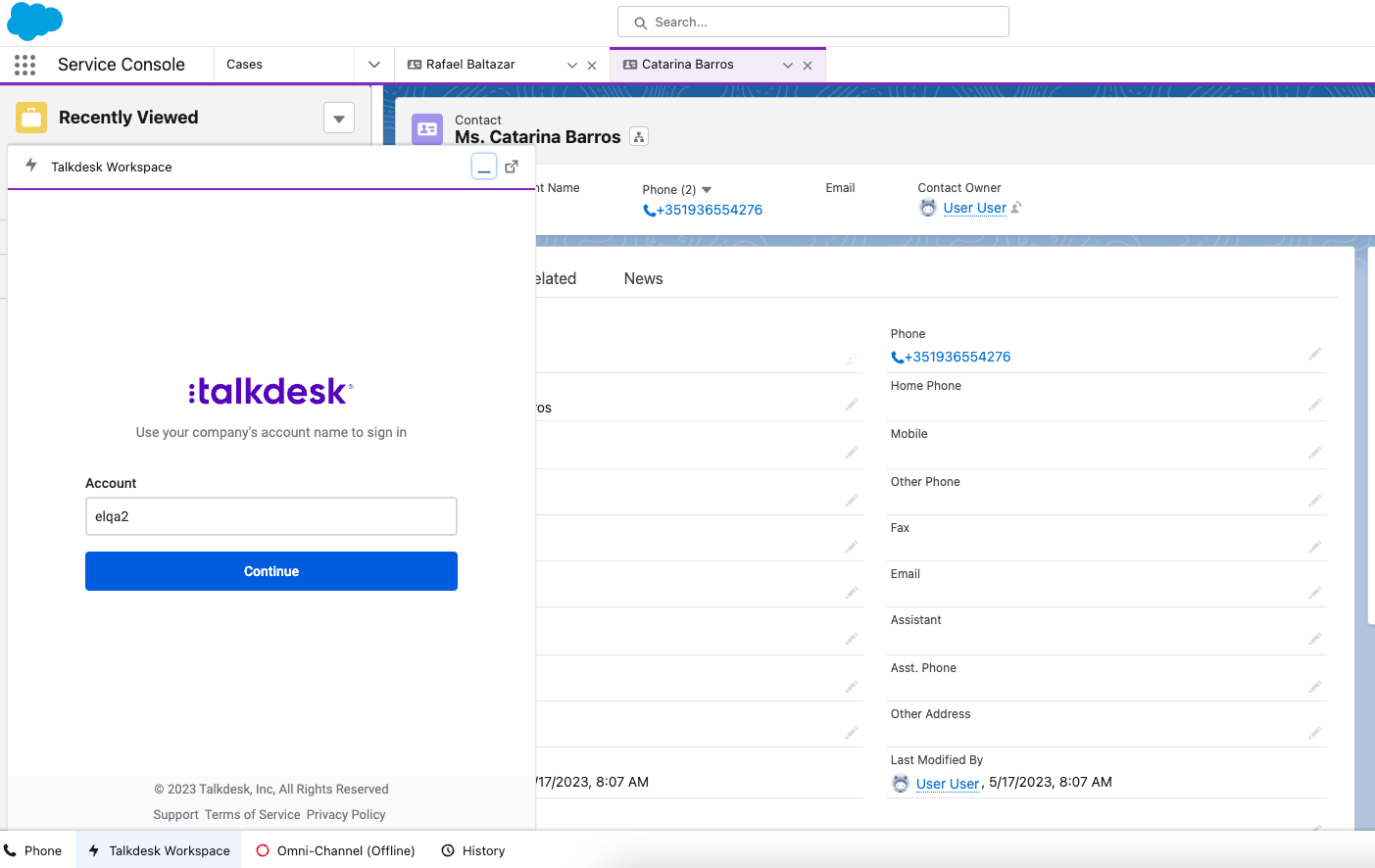1375x868 pixels.
Task: Click the User User avatar in Last Modified By
Action: pos(901,783)
